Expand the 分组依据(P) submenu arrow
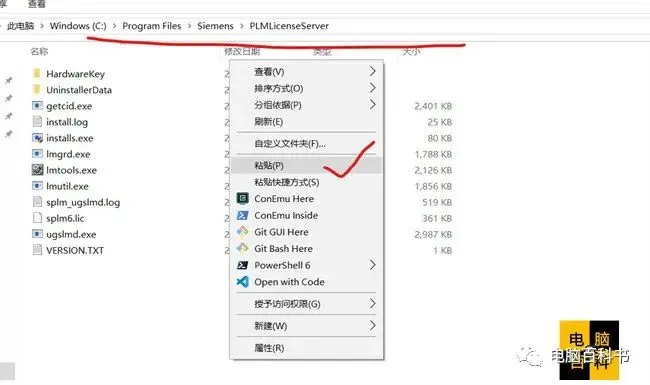 click(372, 104)
